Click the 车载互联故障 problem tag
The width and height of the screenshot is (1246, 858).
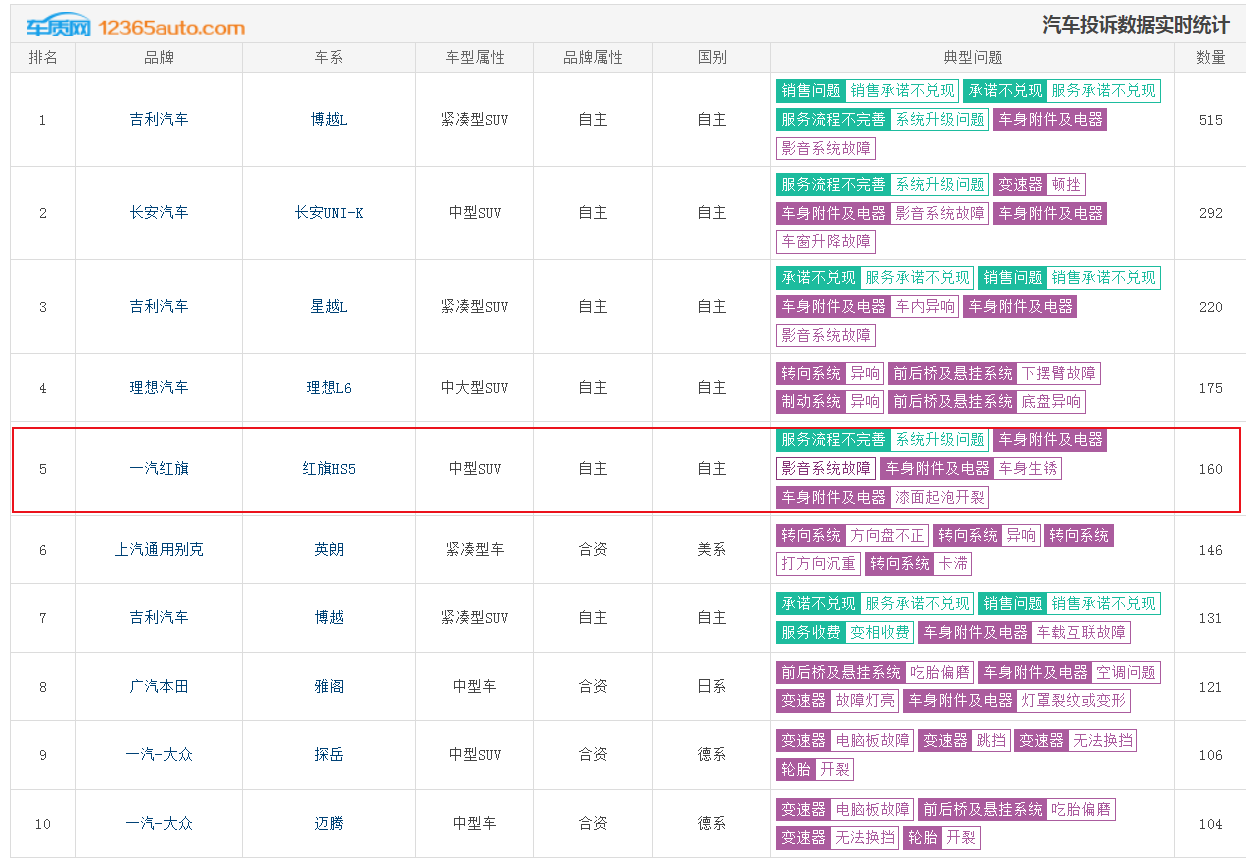(x=1081, y=632)
